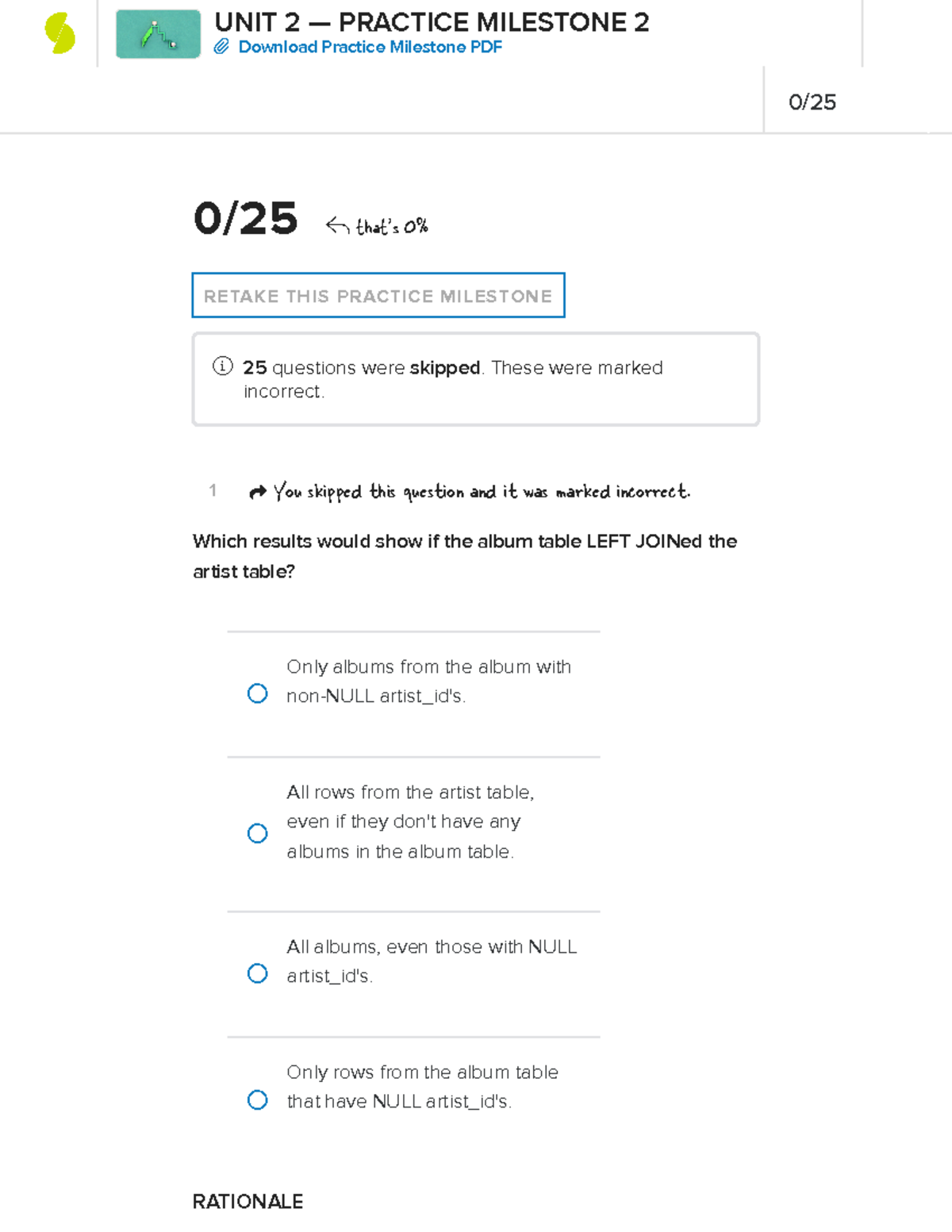Select the "All albums, even those with NULL artist_id's" option
The width and height of the screenshot is (952, 1232).
pos(258,973)
